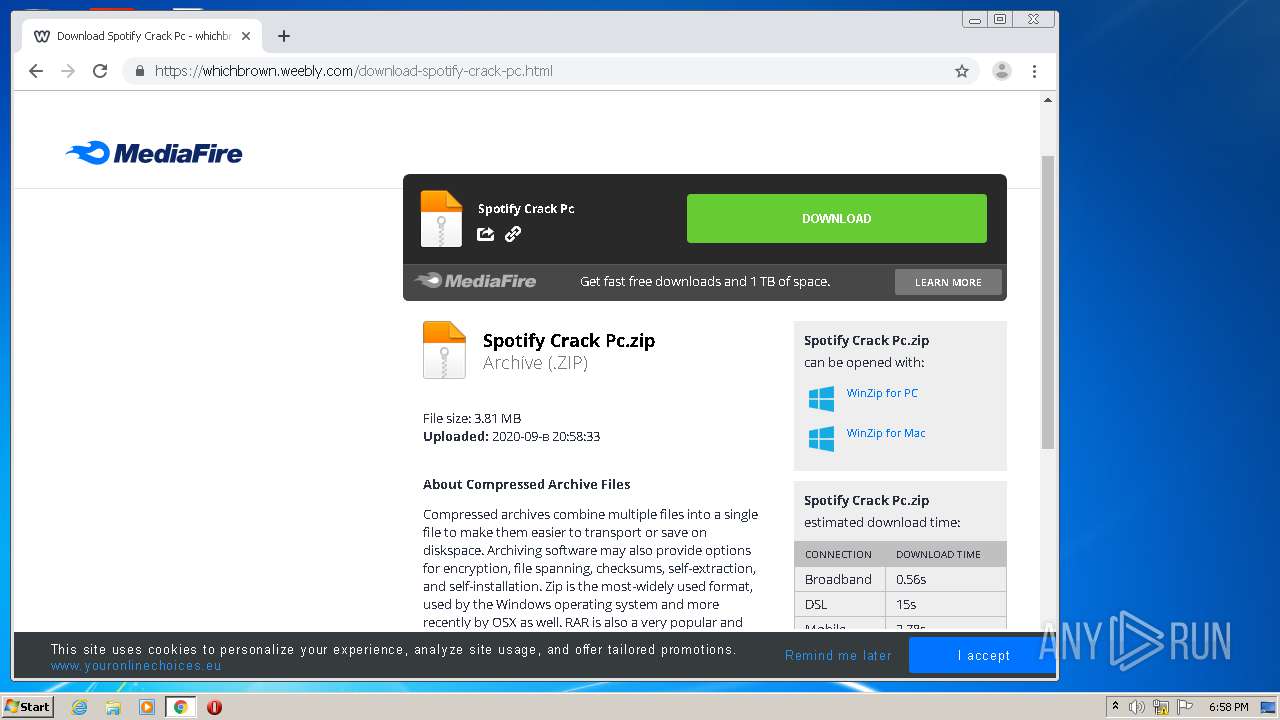Click the scrollbar up arrow

[x=1048, y=100]
